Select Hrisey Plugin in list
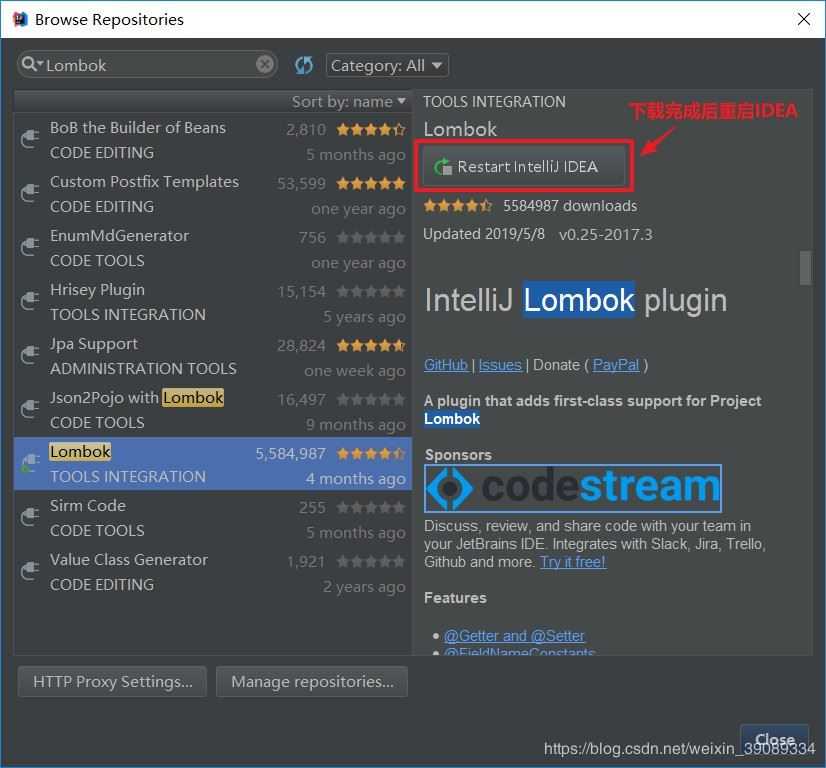The width and height of the screenshot is (826, 768). [212, 302]
